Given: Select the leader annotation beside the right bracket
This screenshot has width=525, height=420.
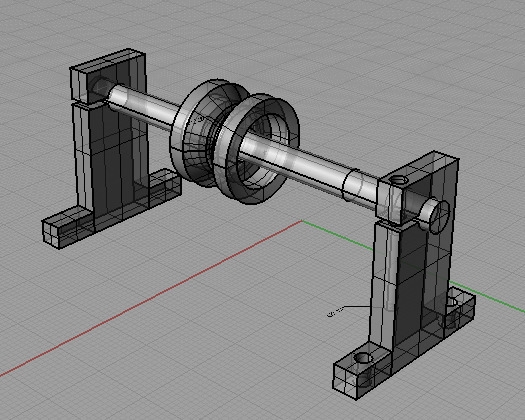Looking at the screenshot, I should pos(348,311).
